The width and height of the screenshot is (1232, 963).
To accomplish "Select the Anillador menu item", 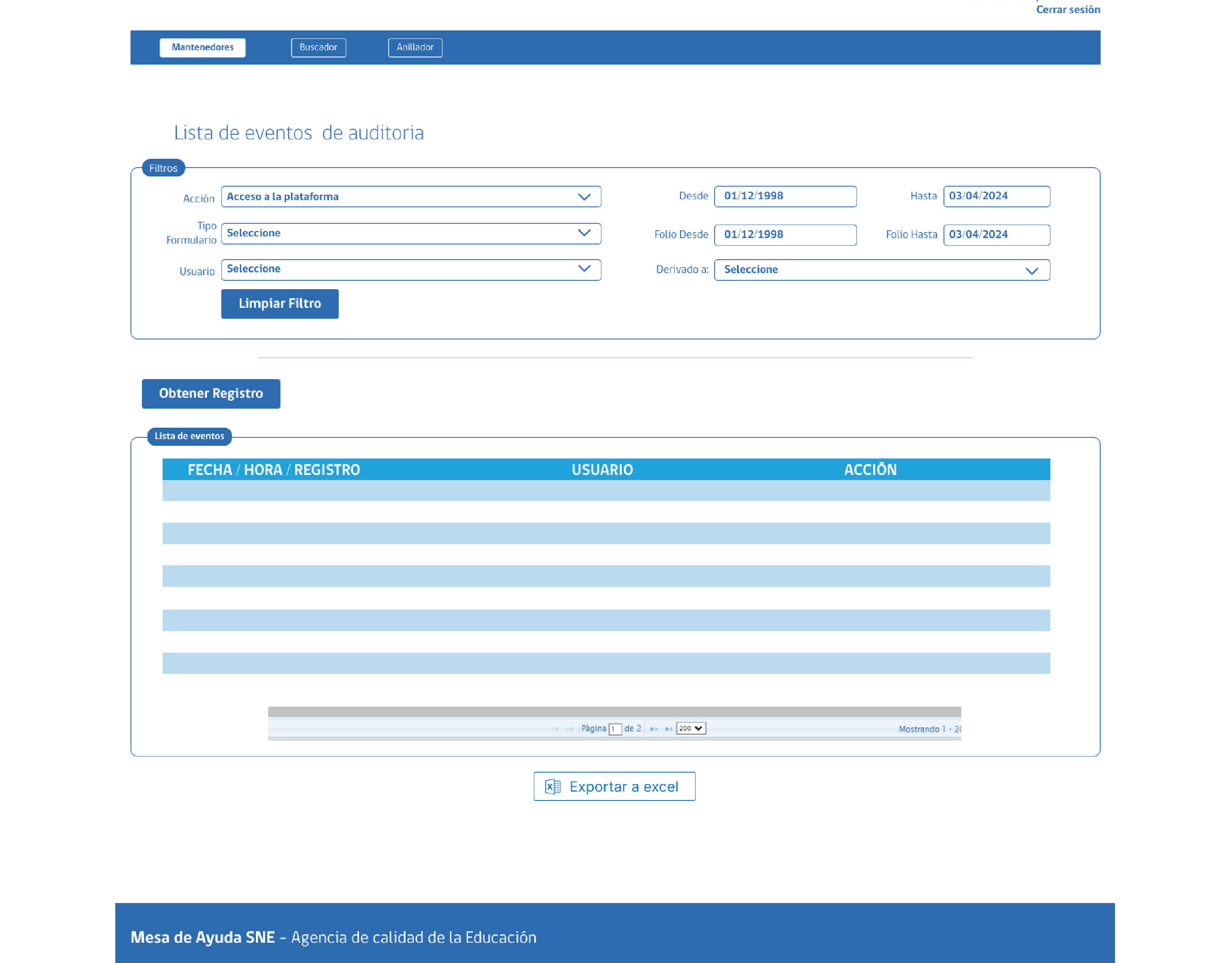I will (415, 47).
